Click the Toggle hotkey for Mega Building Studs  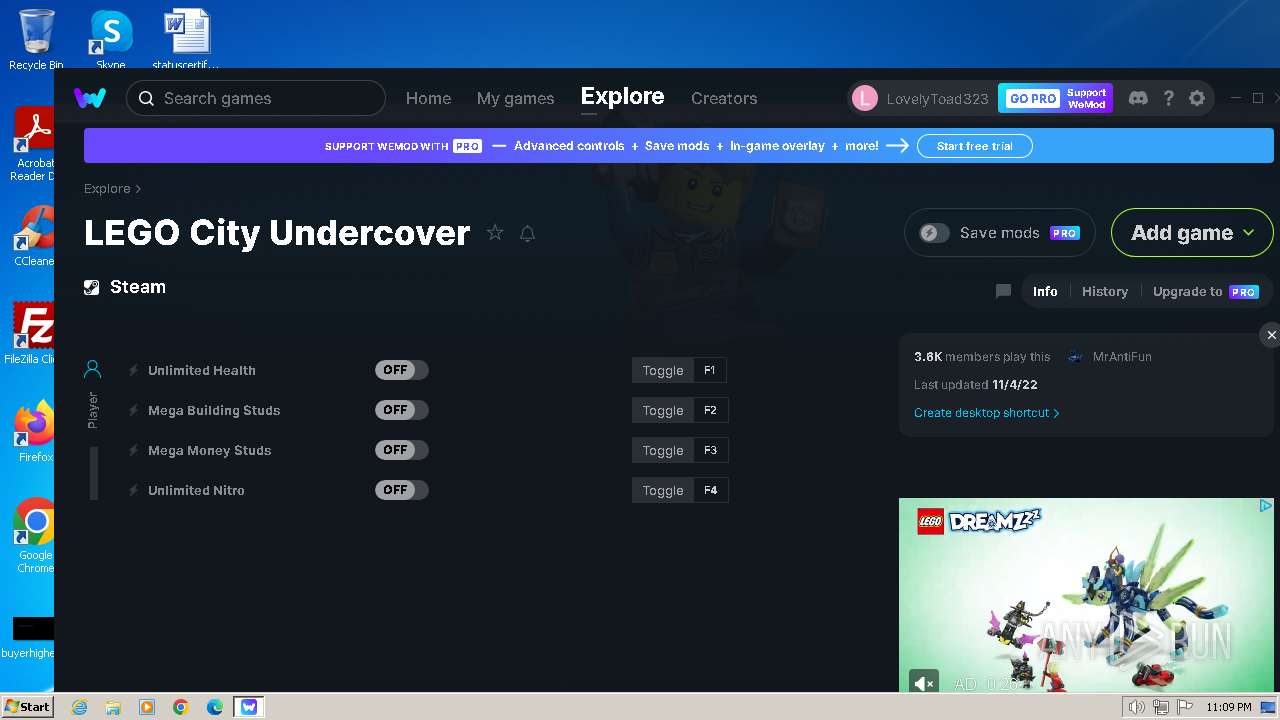pyautogui.click(x=663, y=410)
